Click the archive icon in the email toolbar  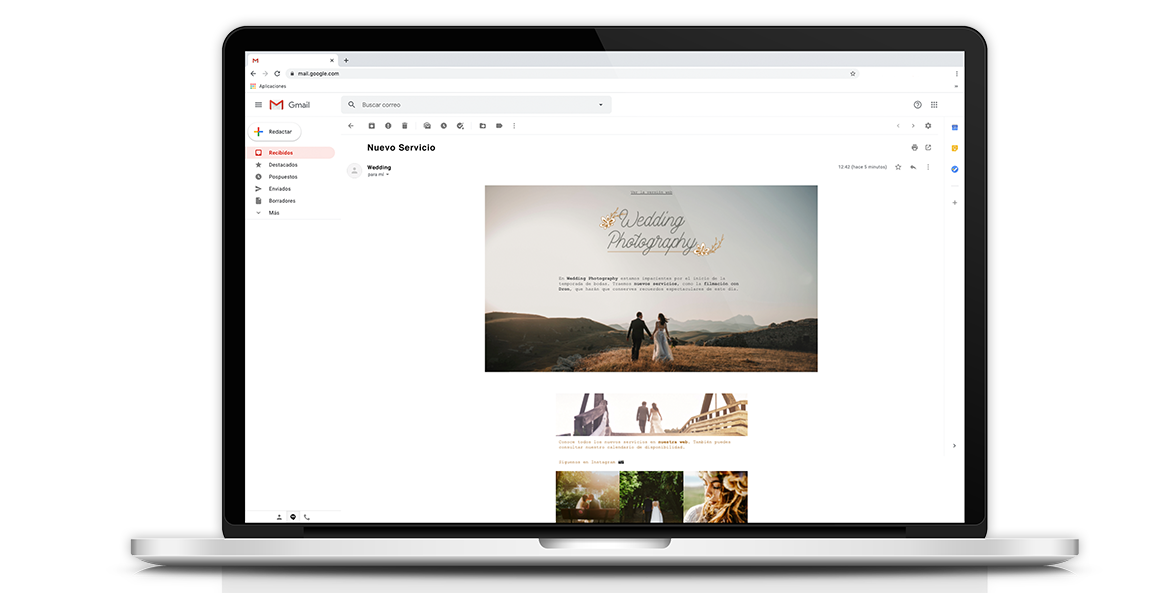(x=371, y=126)
